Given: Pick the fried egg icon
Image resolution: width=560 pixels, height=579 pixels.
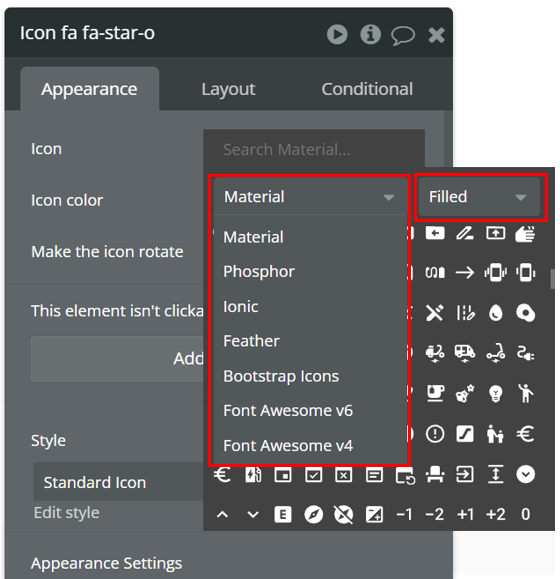Looking at the screenshot, I should click(525, 313).
